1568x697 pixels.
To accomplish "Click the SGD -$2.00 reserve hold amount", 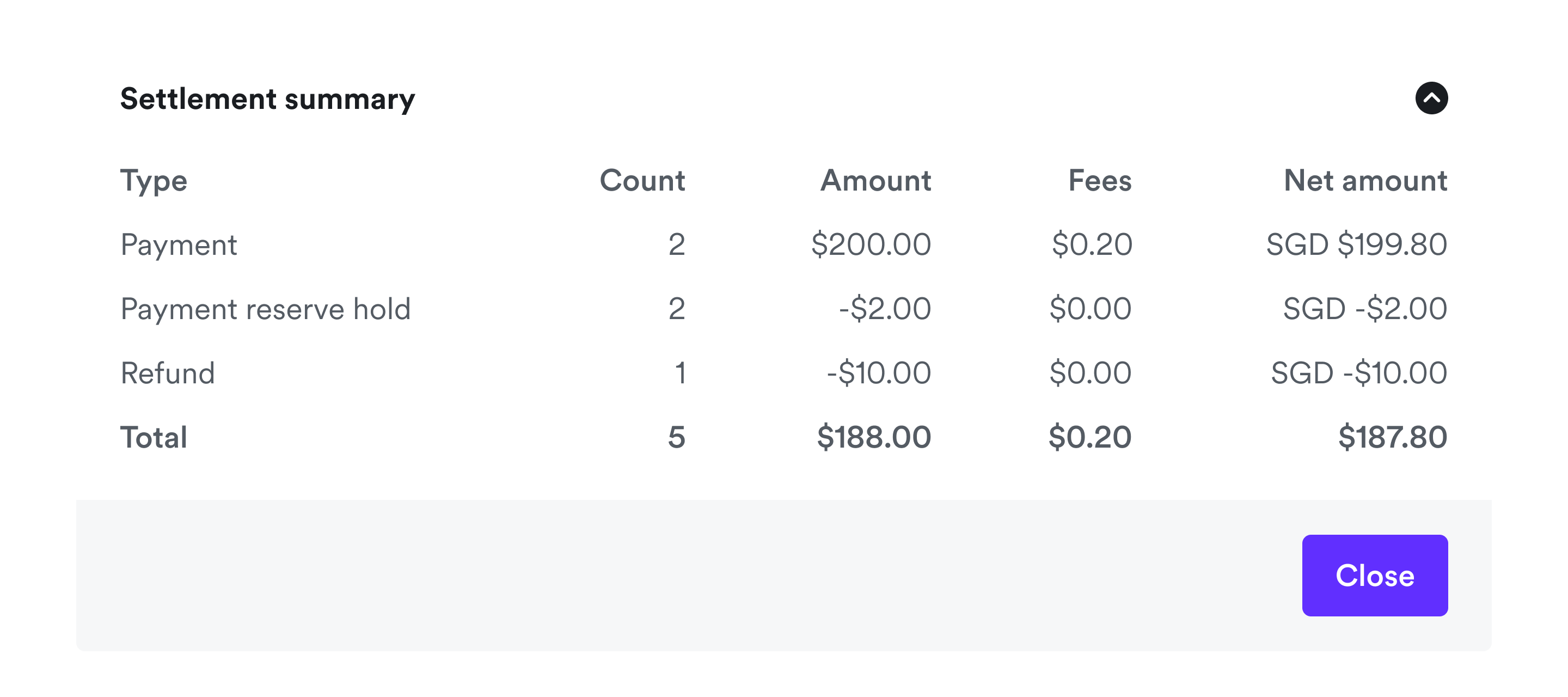I will coord(1365,309).
